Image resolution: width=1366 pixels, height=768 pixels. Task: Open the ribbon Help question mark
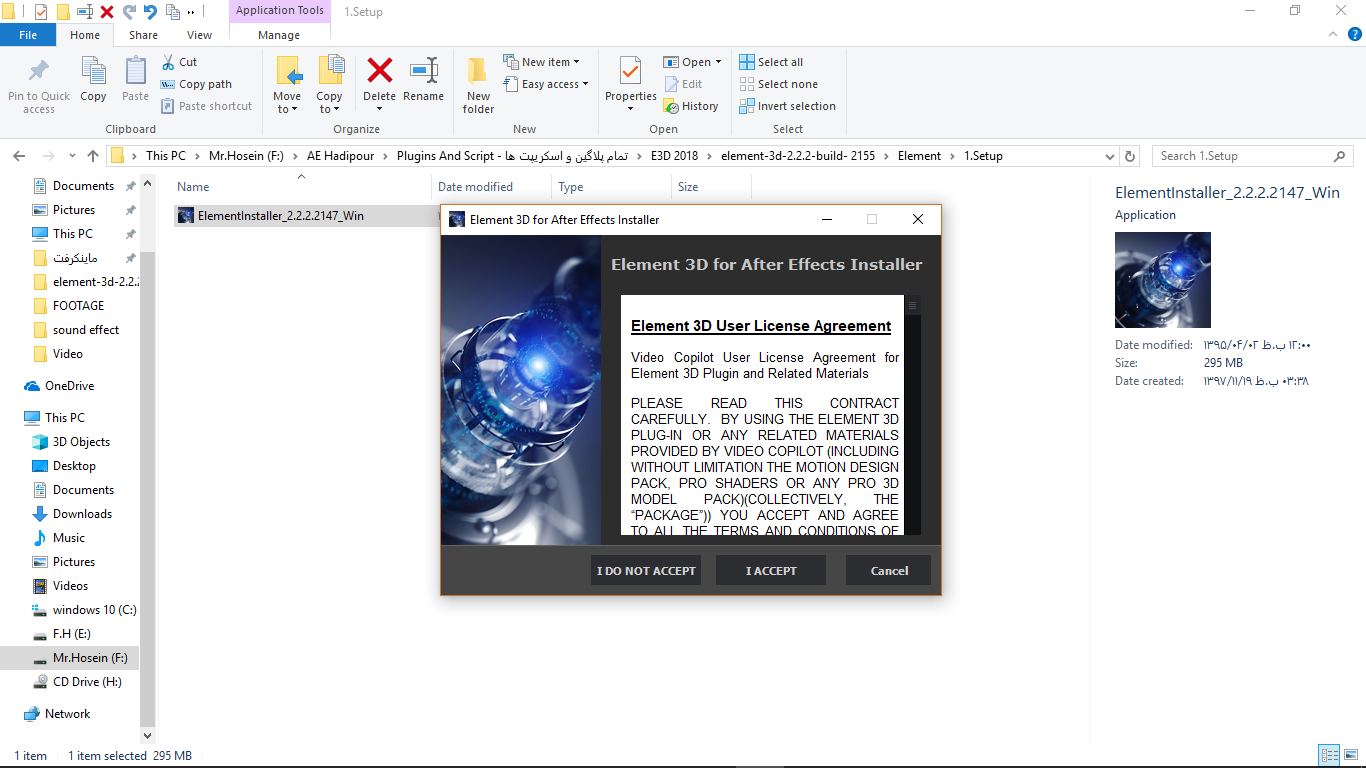(x=1352, y=34)
